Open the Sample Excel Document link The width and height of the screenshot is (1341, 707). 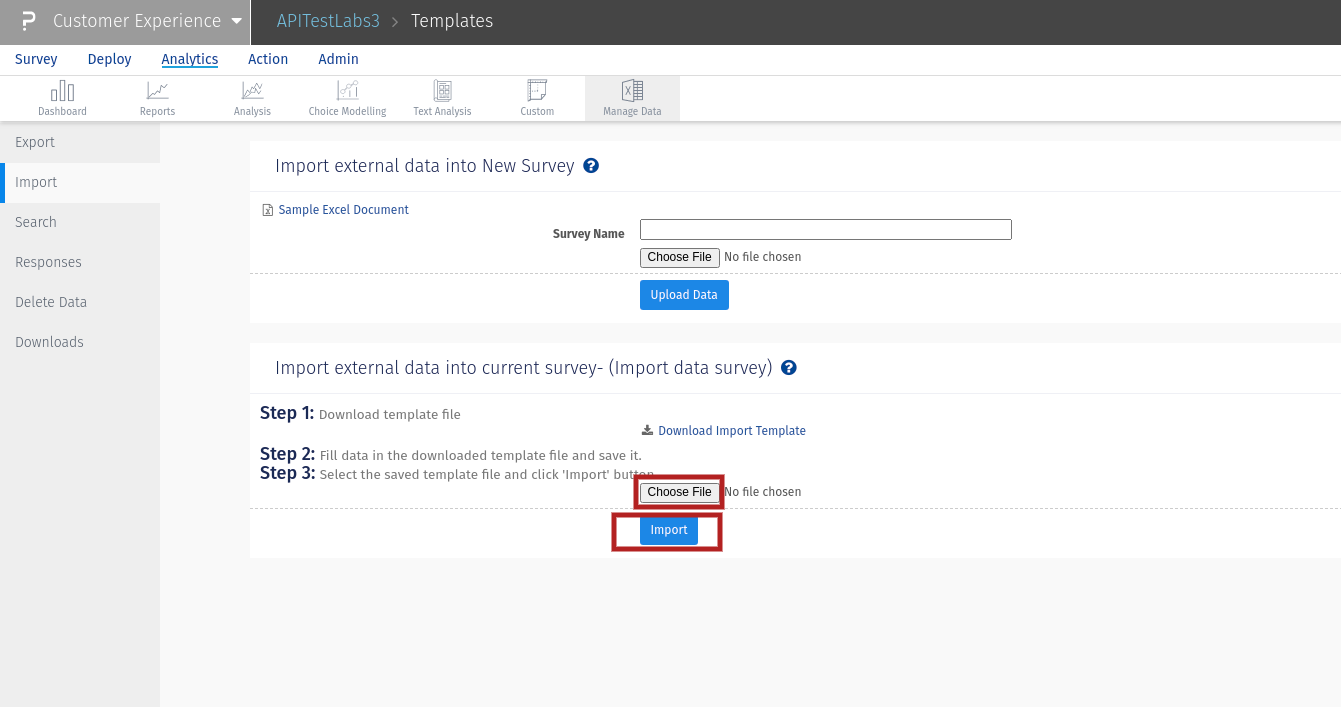(x=343, y=210)
